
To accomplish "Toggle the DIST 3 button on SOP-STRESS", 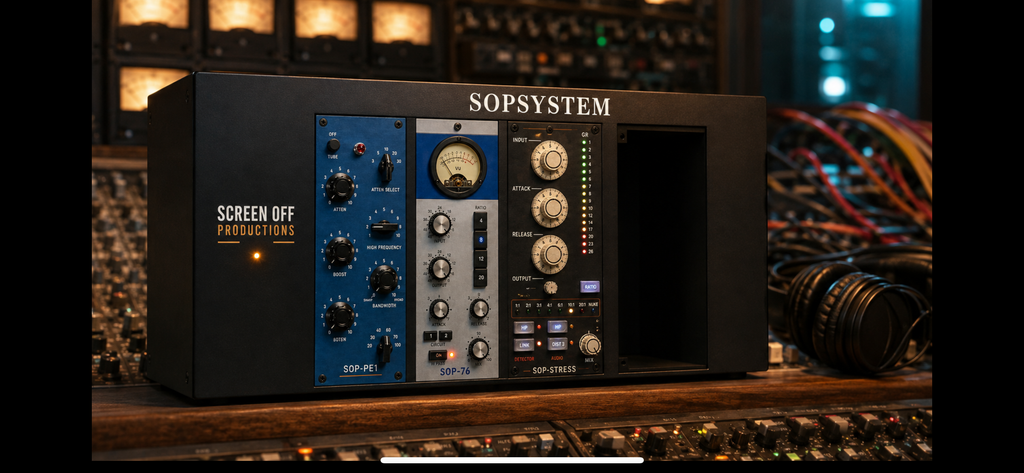I will pos(557,344).
